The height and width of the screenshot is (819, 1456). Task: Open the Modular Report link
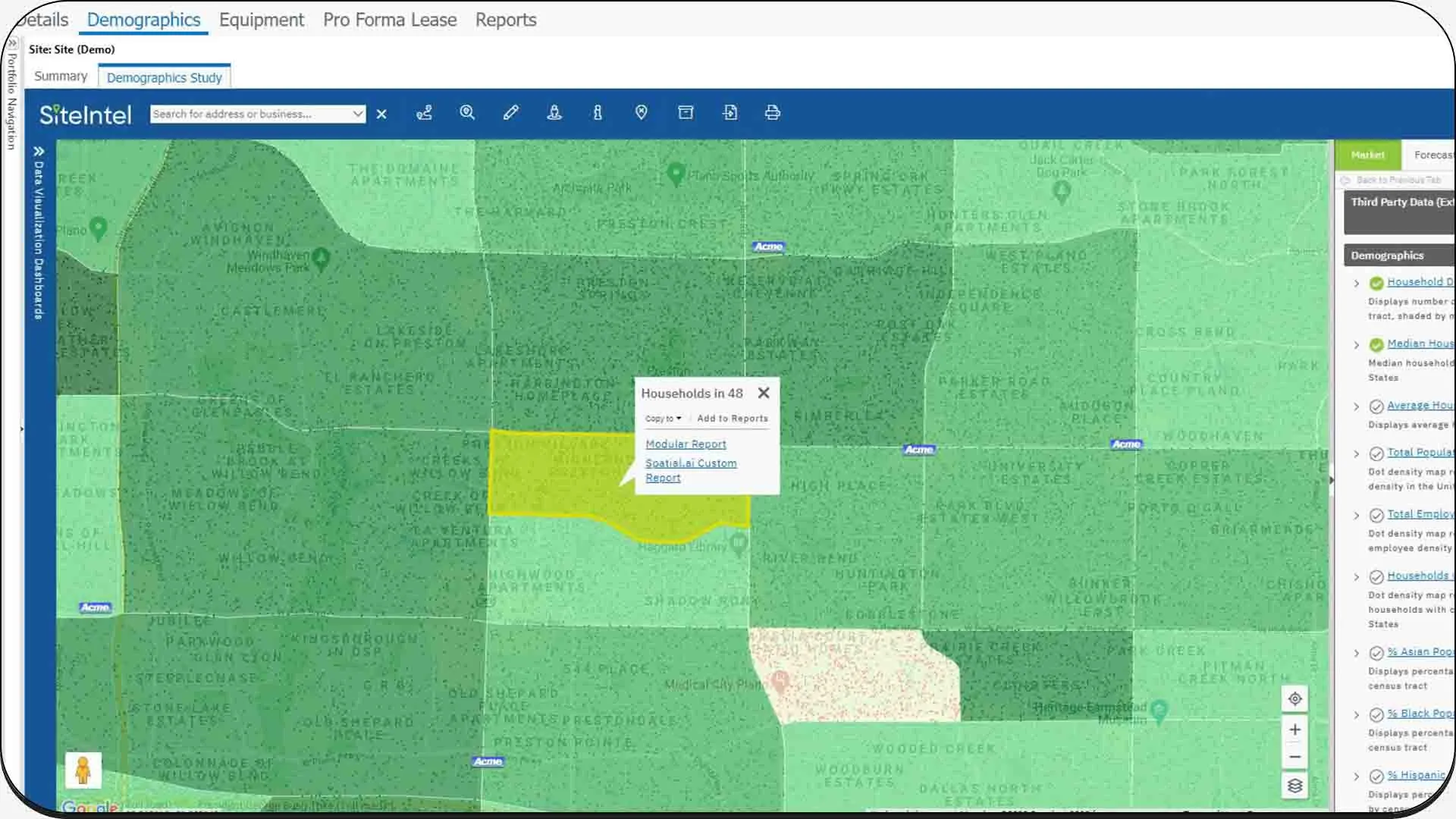click(686, 444)
